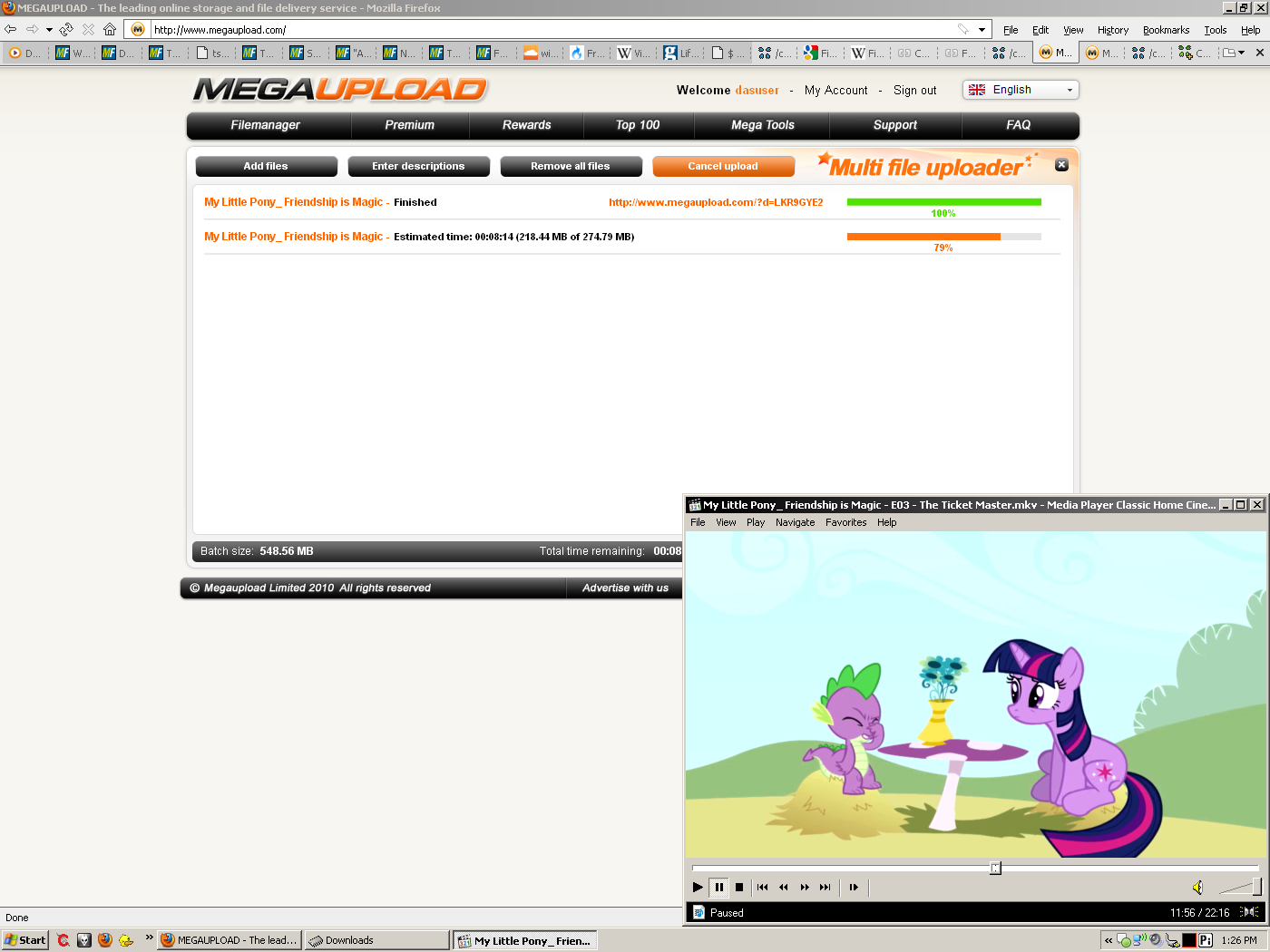Open the Premium navigation tab

(x=409, y=125)
